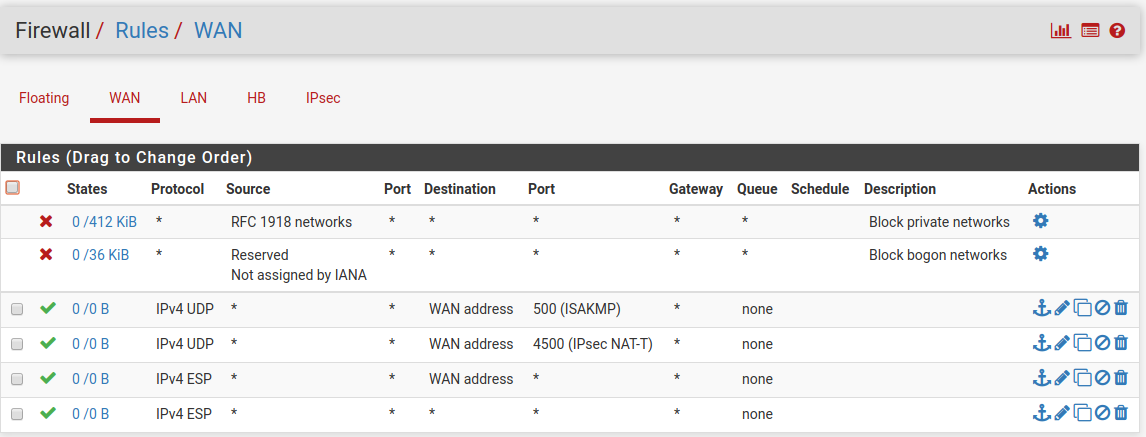Disable the last IPv4 ESP rule
The image size is (1146, 437).
(x=1102, y=412)
